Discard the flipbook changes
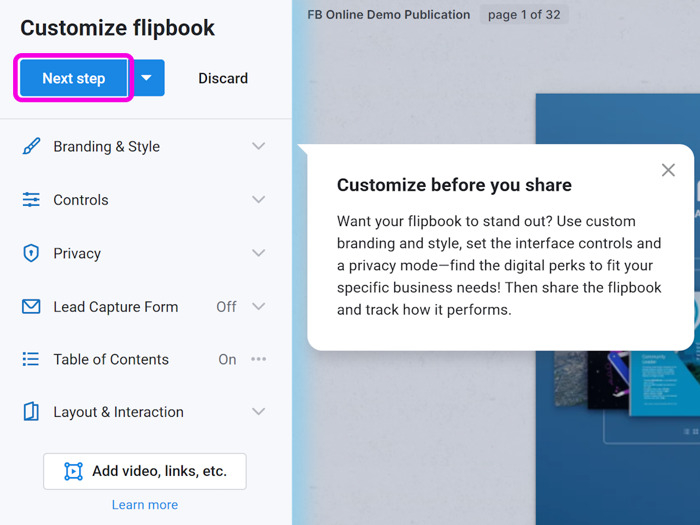This screenshot has width=700, height=525. (223, 78)
